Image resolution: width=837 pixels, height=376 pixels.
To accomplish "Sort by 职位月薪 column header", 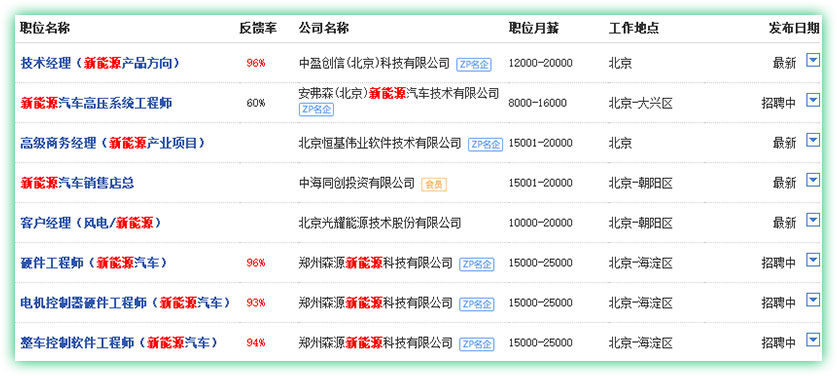I will [x=533, y=28].
